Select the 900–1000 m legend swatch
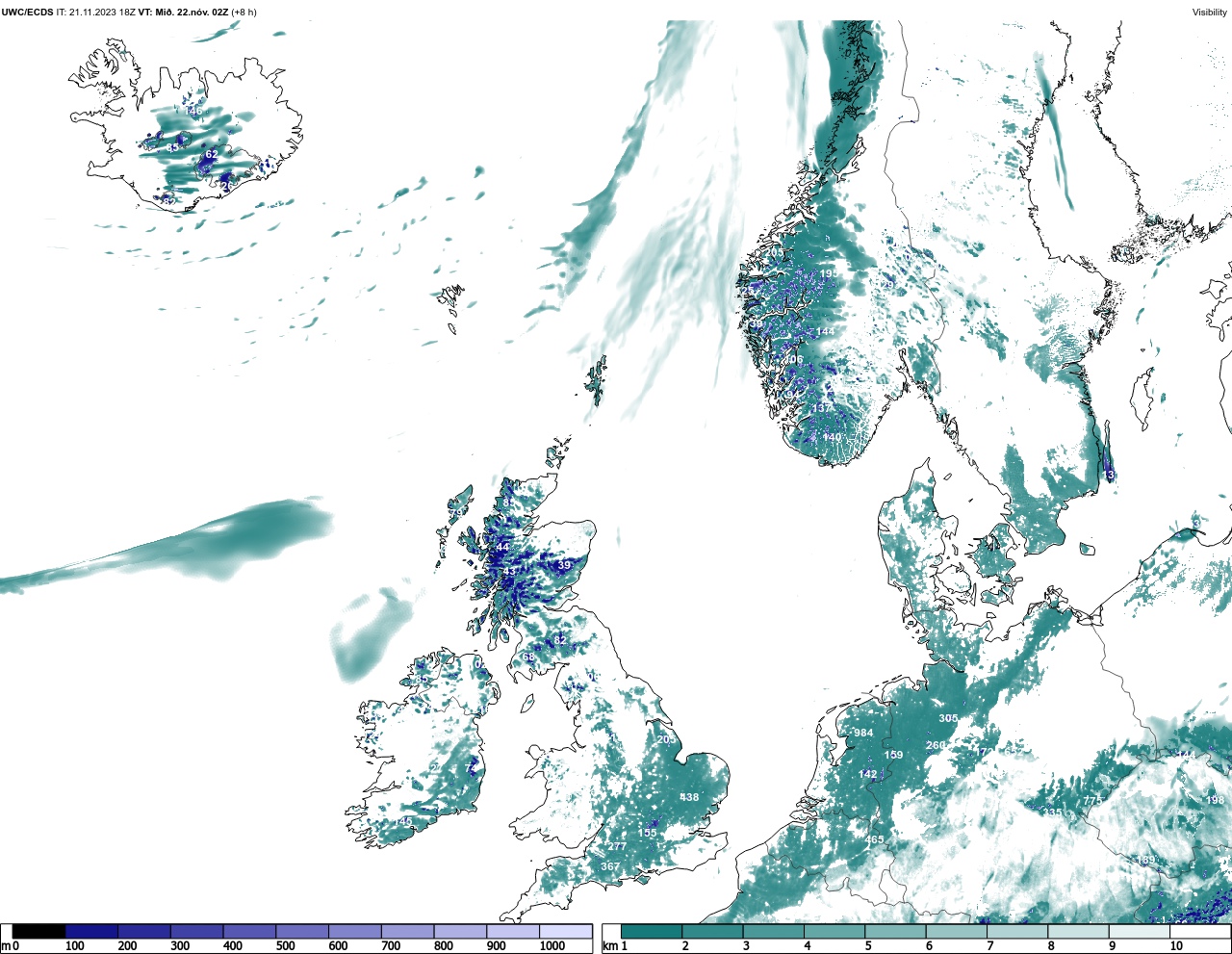The image size is (1232, 954). [x=512, y=931]
